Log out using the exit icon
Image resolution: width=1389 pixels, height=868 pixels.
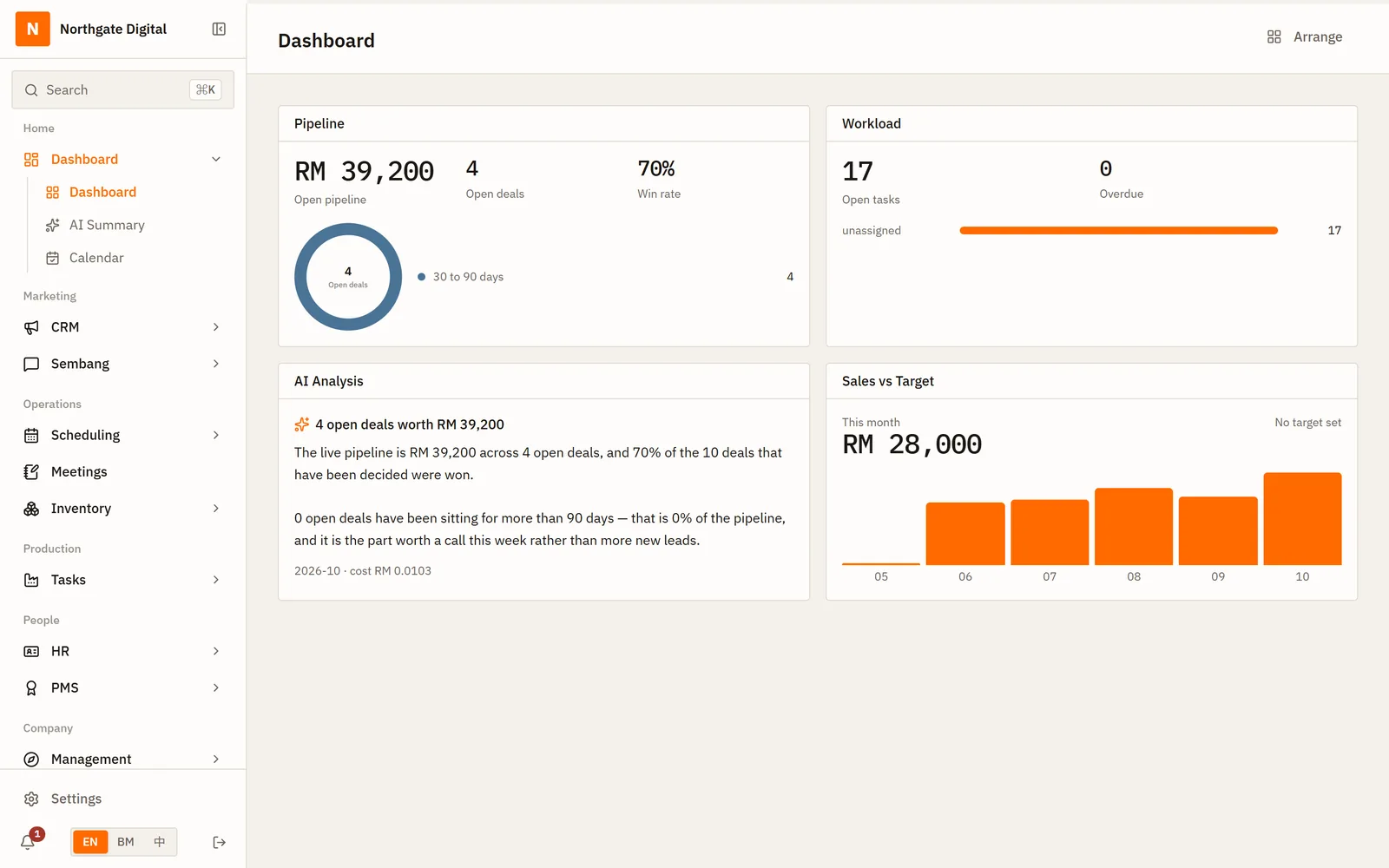[219, 842]
